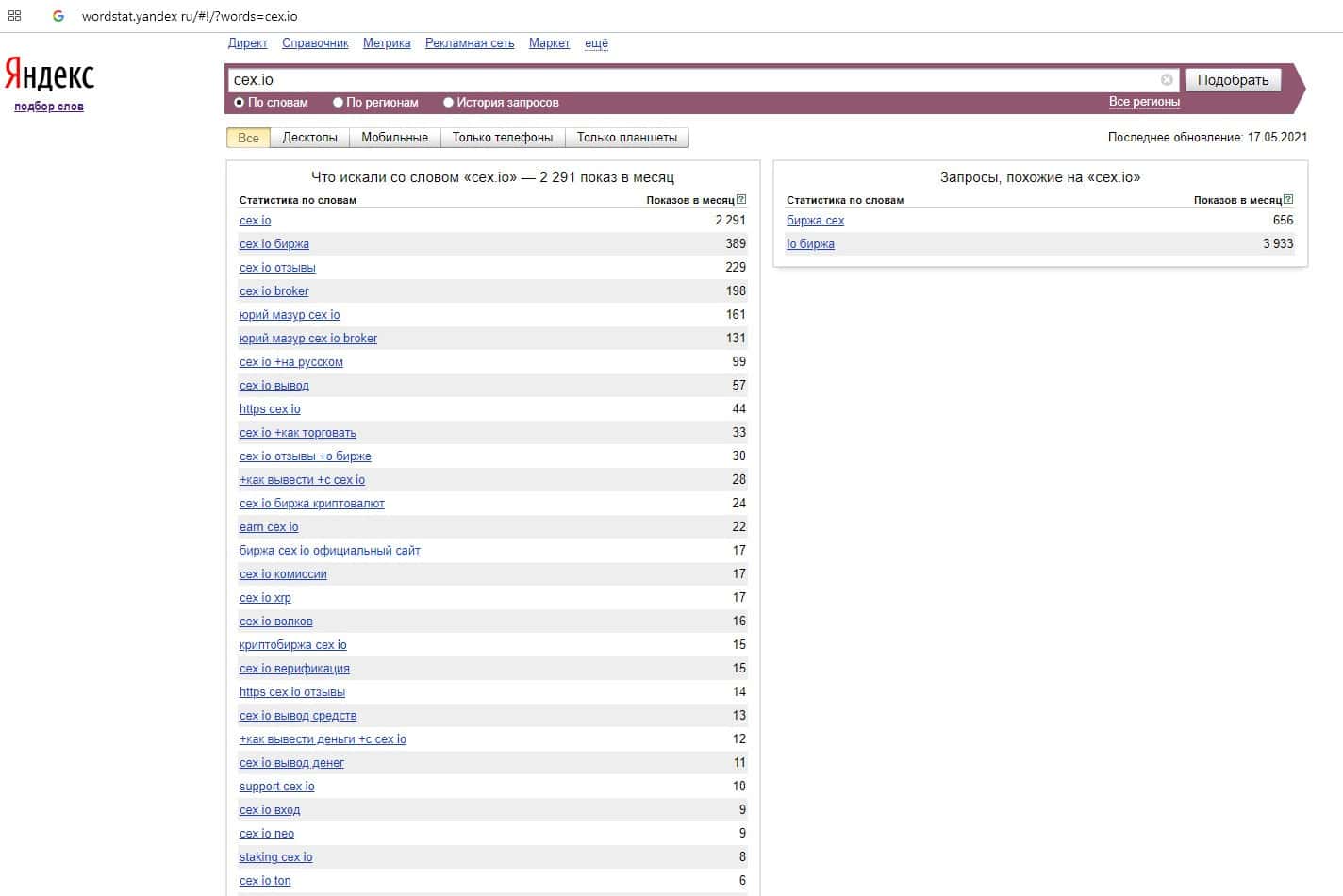Switch to the 'Десктопы' tab

point(309,138)
